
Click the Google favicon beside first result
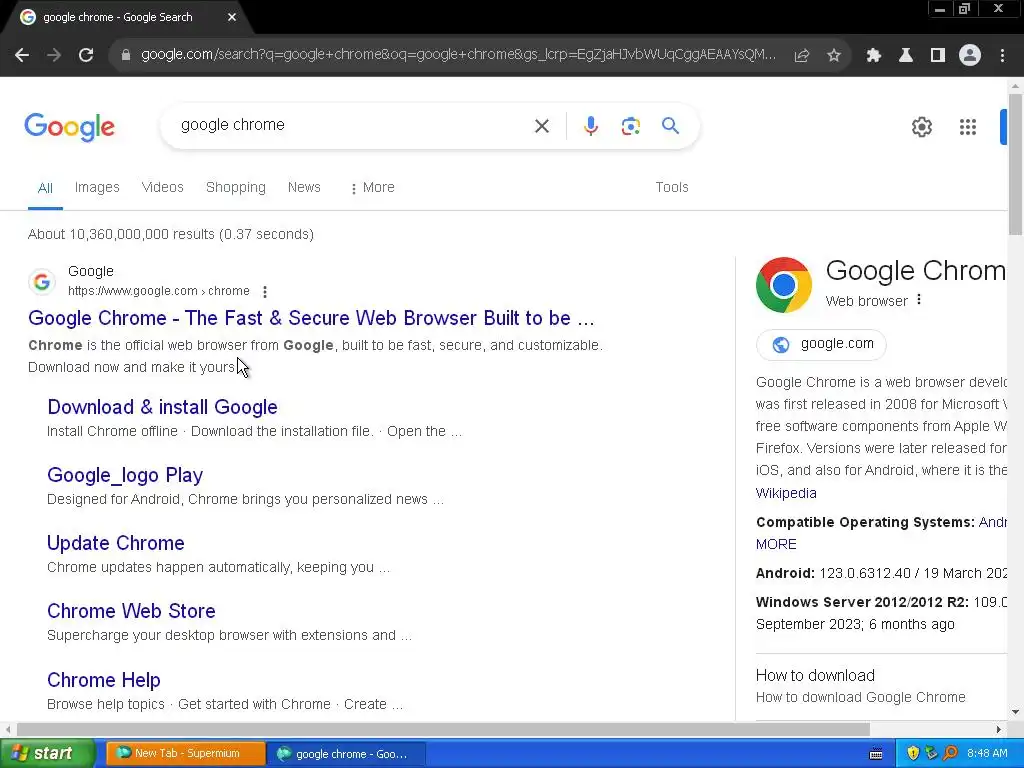point(42,282)
